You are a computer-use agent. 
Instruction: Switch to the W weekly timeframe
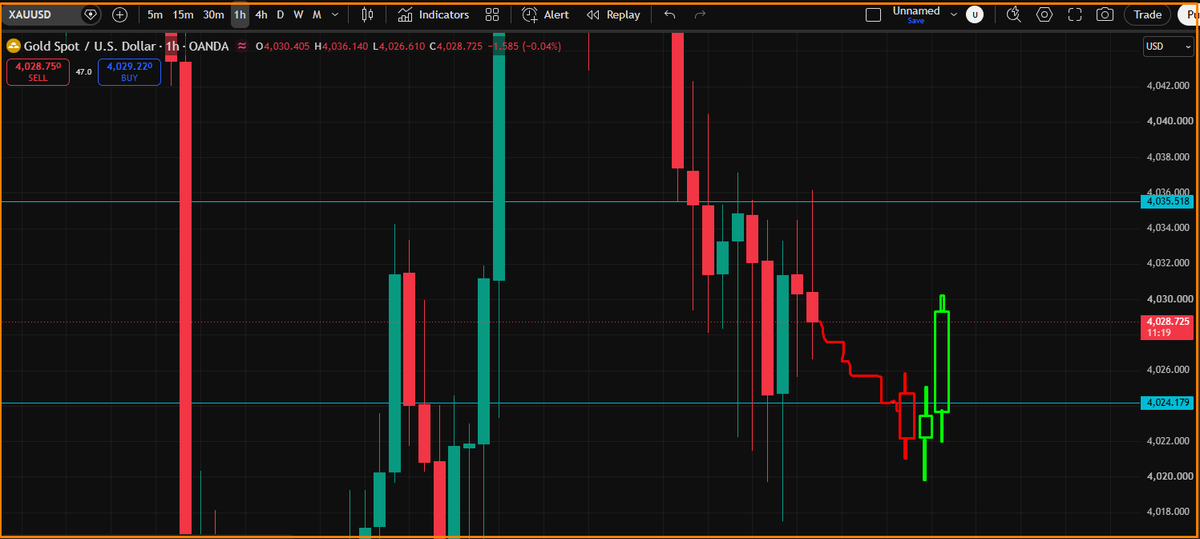[298, 15]
